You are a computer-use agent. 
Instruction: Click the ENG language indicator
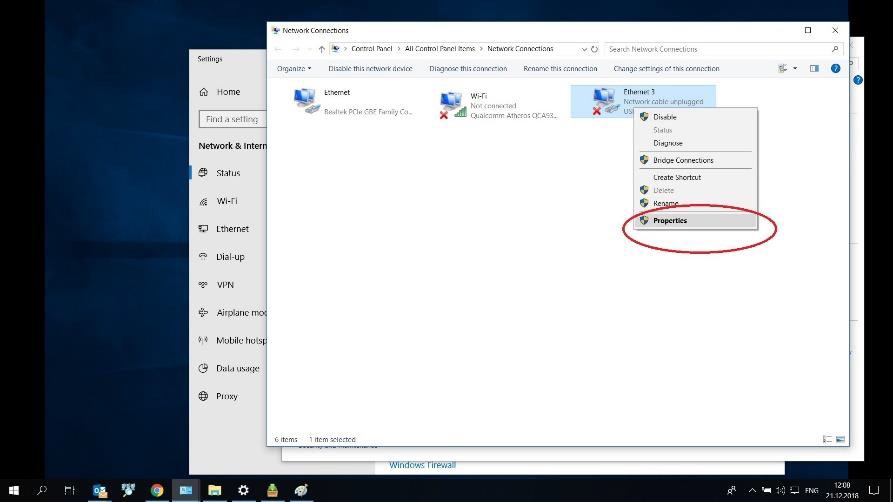[812, 490]
